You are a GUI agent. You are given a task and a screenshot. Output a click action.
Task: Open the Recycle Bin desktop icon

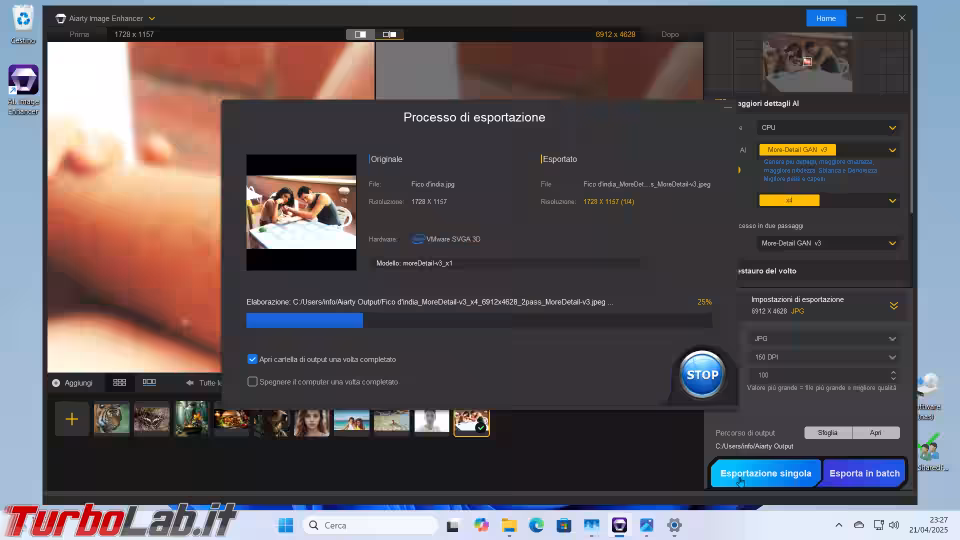pos(23,24)
